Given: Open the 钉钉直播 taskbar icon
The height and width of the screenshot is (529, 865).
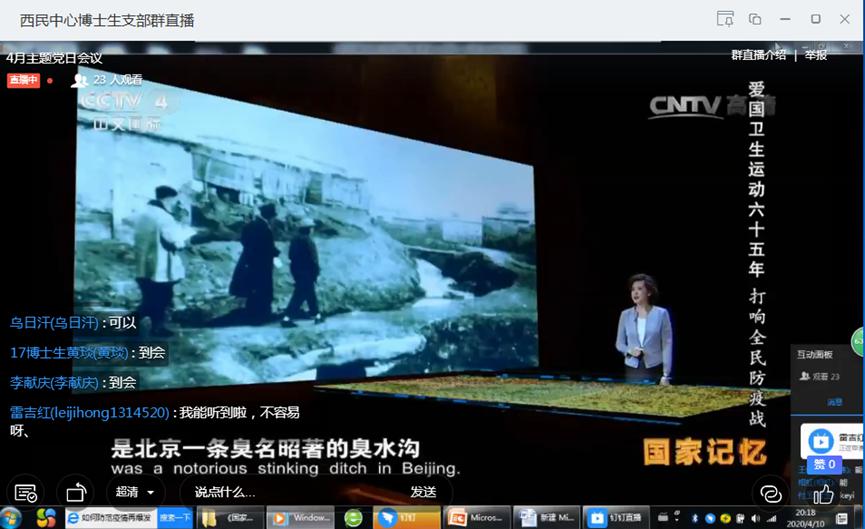Looking at the screenshot, I should (x=611, y=518).
